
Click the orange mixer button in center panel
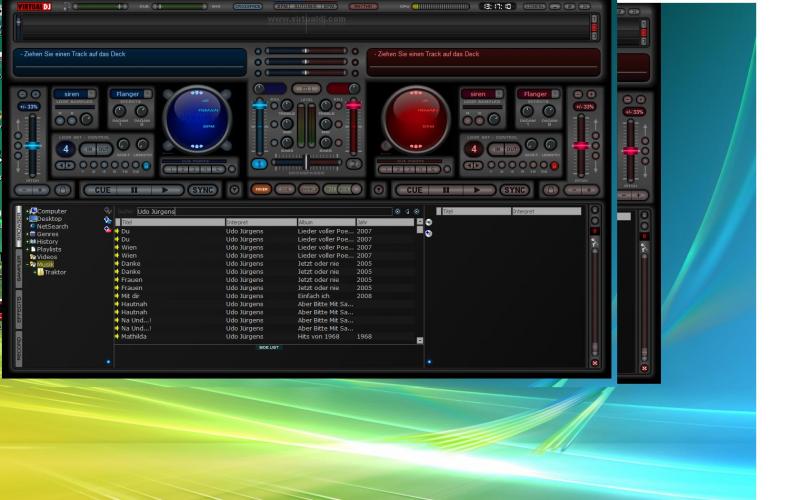tap(261, 189)
